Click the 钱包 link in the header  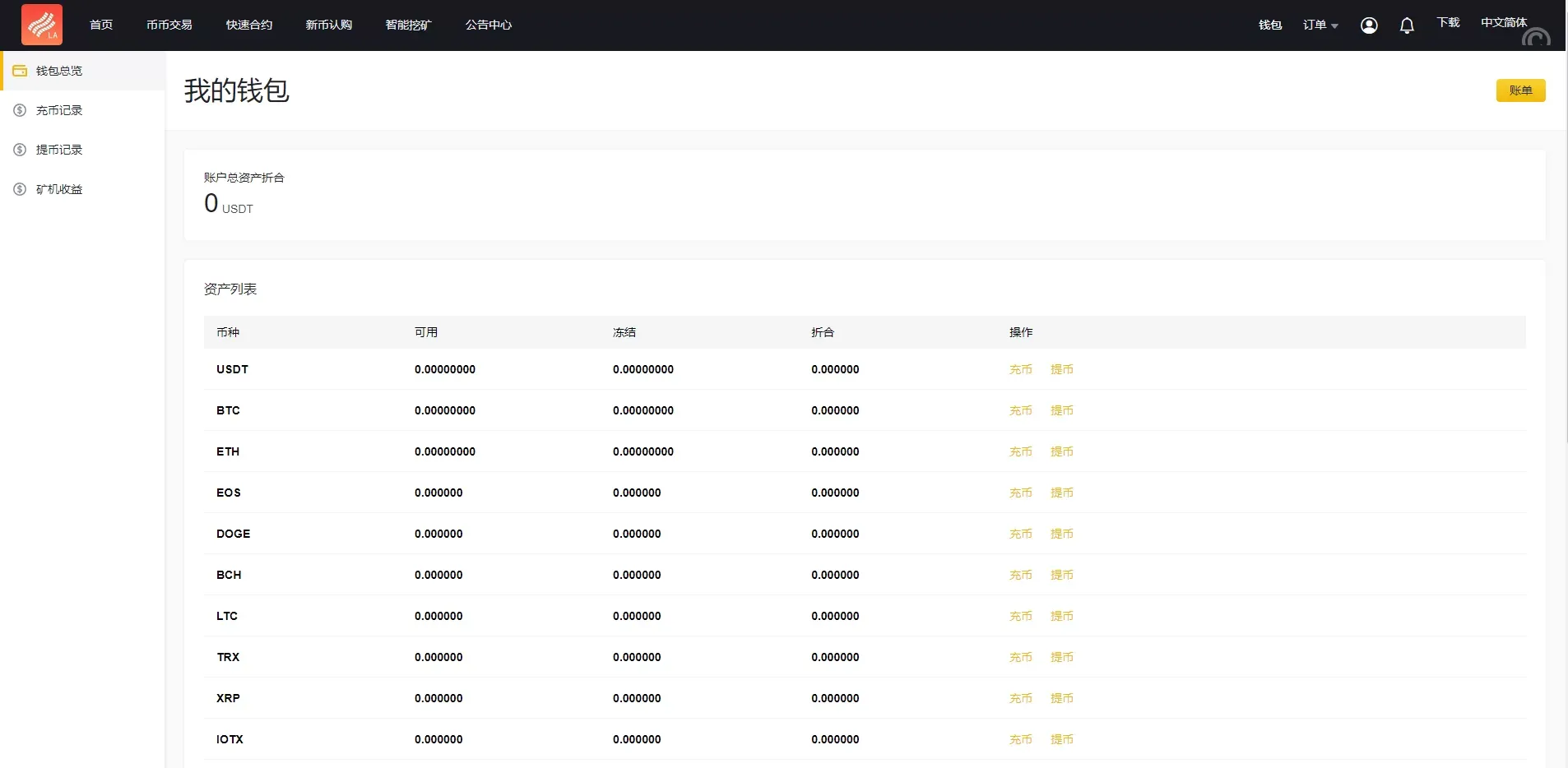[1269, 25]
